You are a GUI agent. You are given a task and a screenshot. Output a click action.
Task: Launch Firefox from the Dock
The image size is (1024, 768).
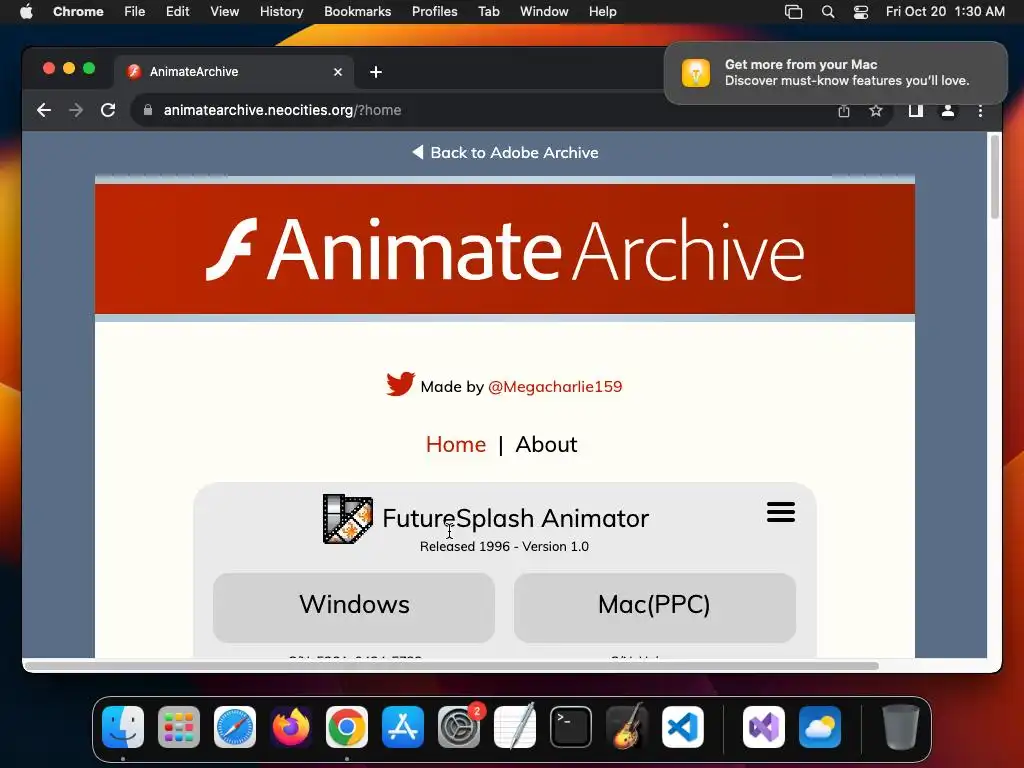[x=291, y=727]
